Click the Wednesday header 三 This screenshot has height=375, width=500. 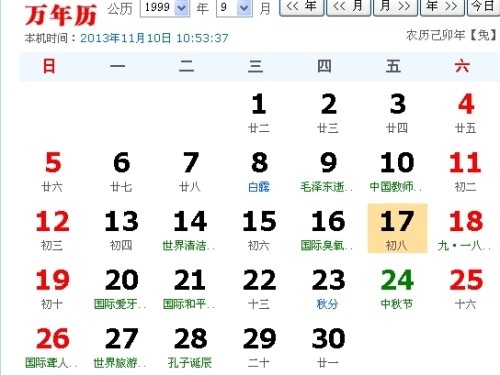pos(255,66)
